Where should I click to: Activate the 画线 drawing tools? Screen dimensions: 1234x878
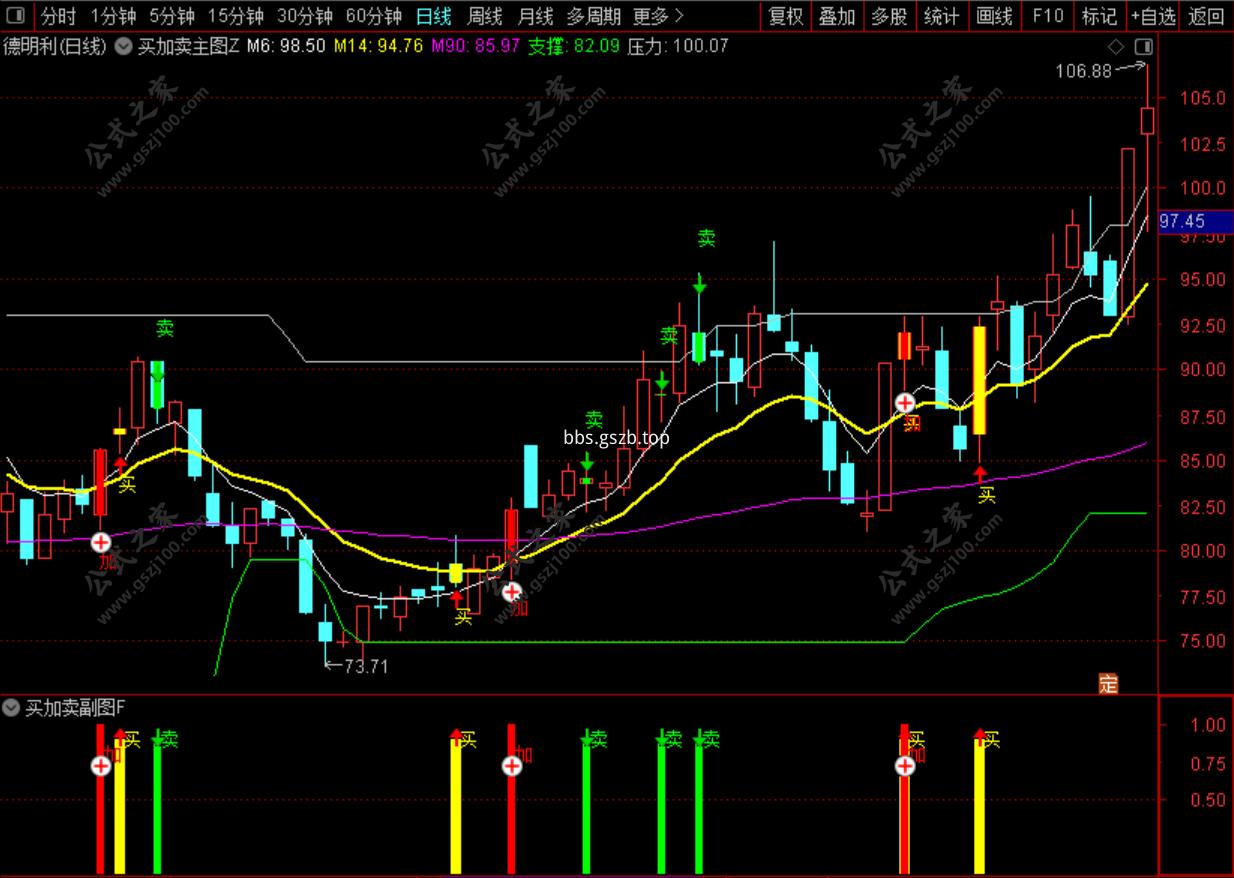click(x=994, y=16)
